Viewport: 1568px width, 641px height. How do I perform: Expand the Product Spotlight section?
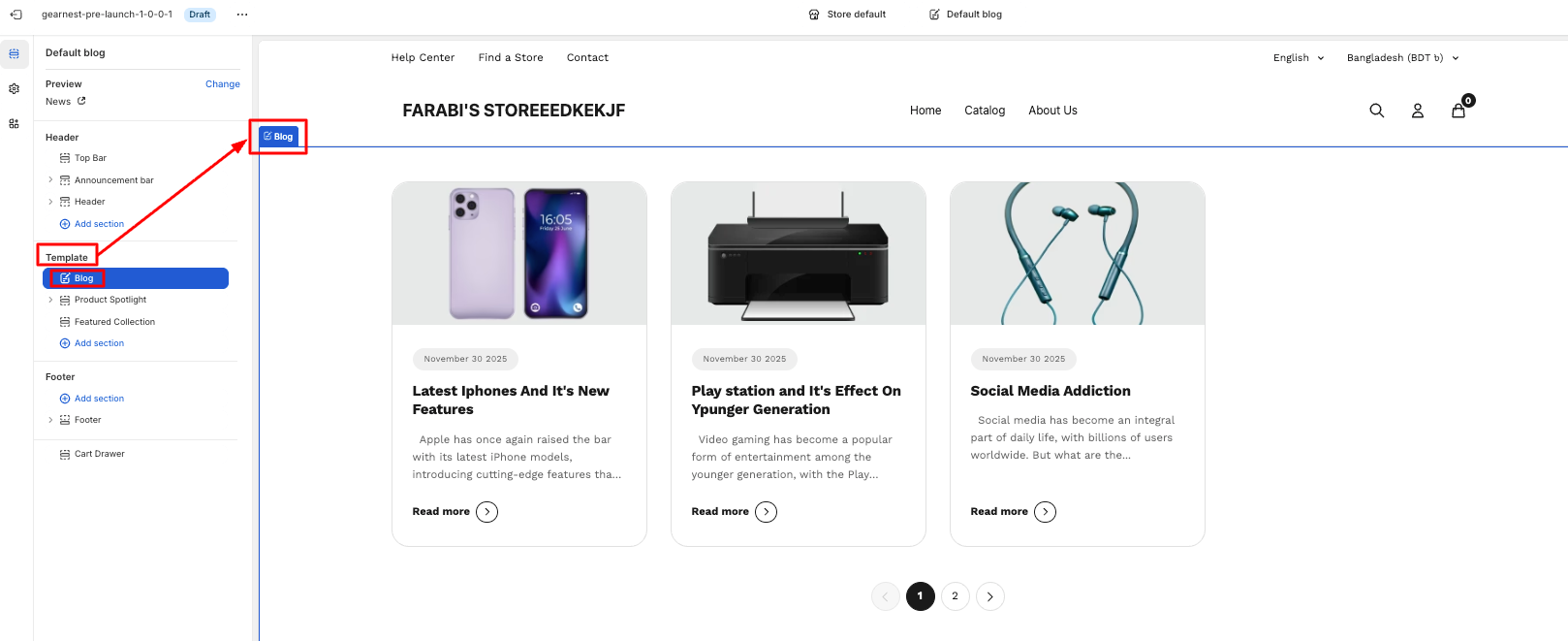pyautogui.click(x=50, y=300)
